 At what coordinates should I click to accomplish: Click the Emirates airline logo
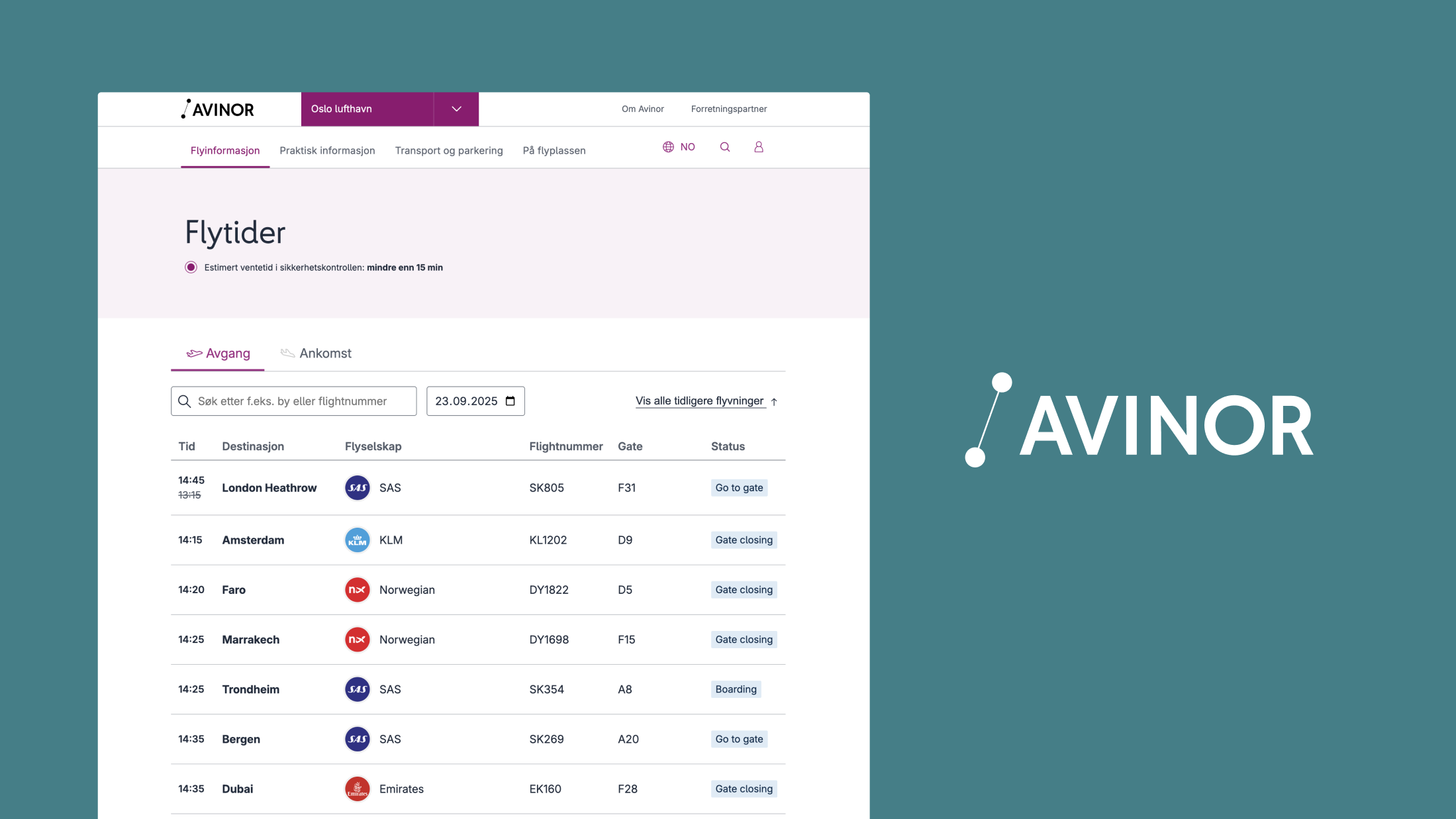358,789
